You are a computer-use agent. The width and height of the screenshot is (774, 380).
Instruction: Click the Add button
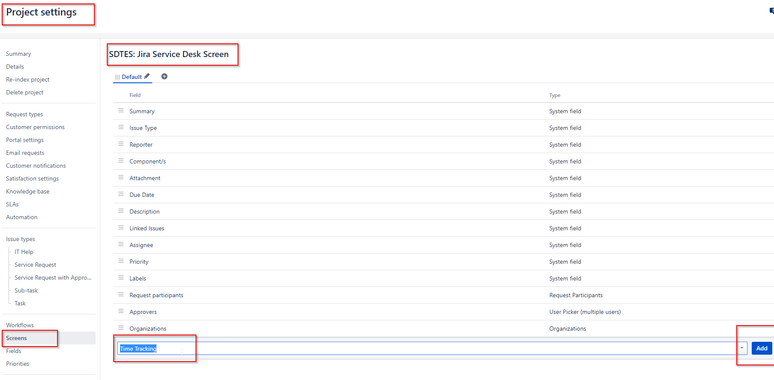click(762, 348)
